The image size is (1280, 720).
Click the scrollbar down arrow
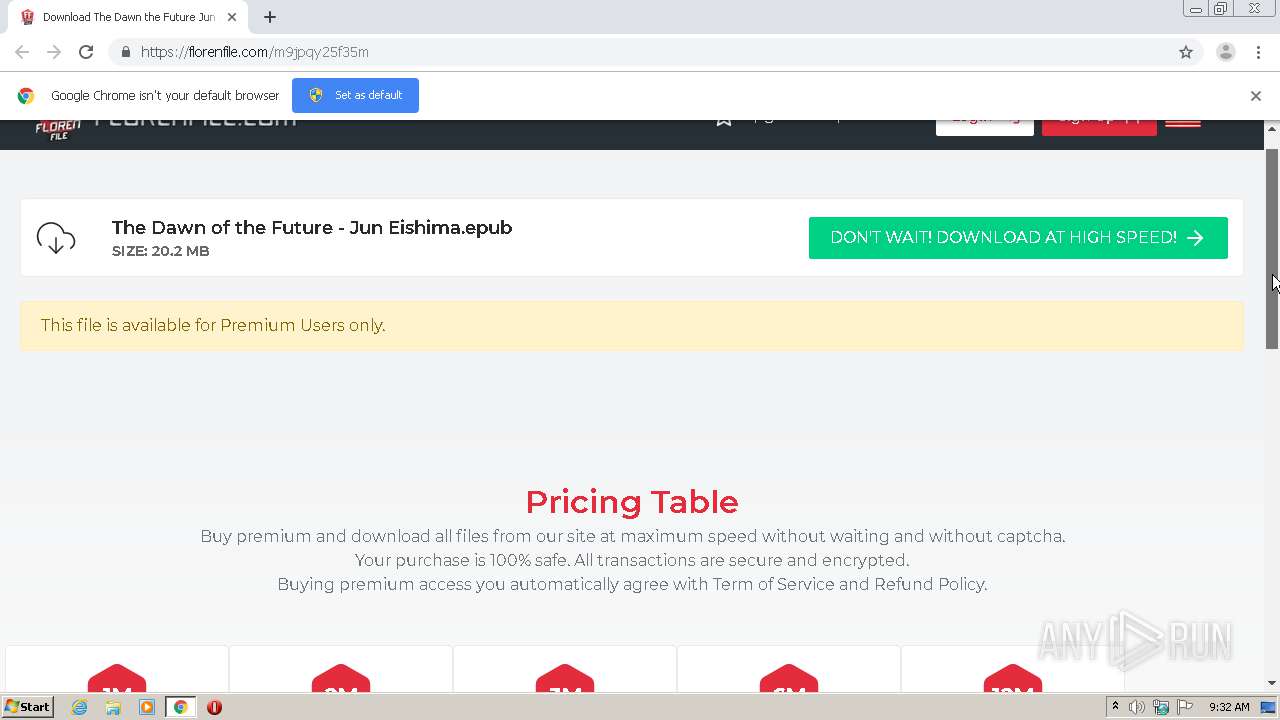tap(1273, 683)
